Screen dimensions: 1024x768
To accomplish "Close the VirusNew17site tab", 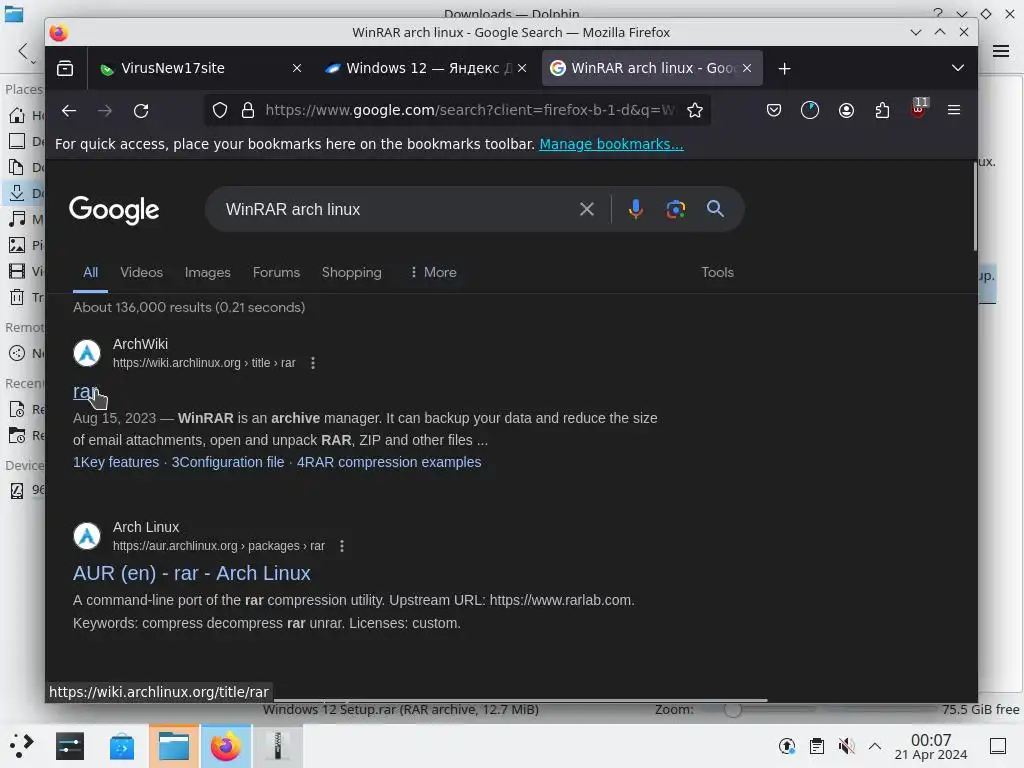I will click(296, 68).
